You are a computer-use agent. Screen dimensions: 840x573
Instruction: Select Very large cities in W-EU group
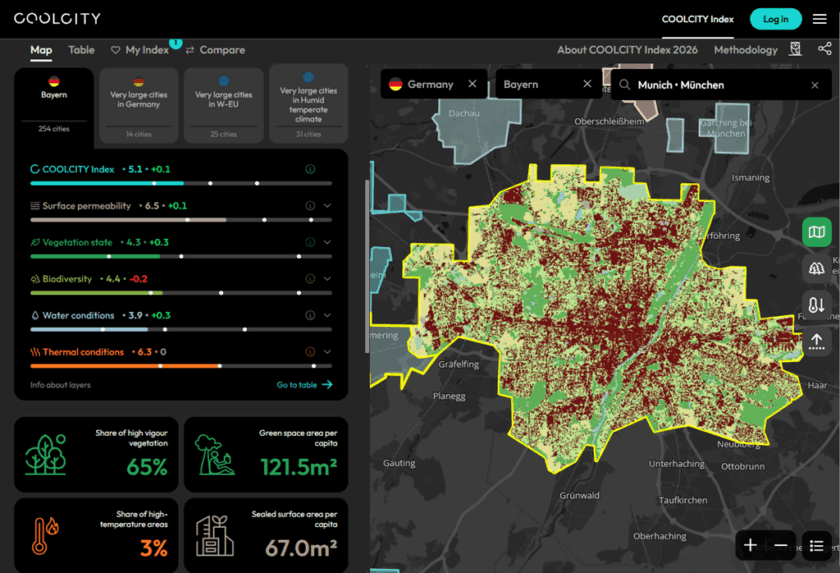click(223, 105)
